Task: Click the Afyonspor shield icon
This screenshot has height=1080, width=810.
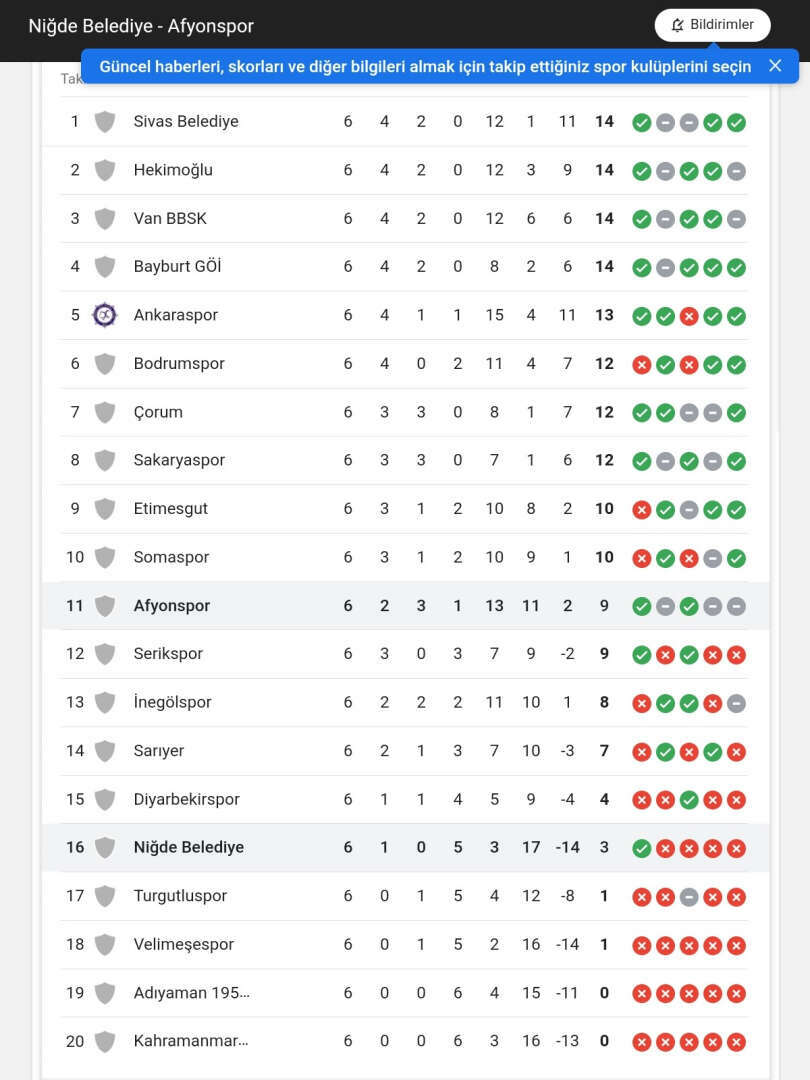Action: coord(104,606)
